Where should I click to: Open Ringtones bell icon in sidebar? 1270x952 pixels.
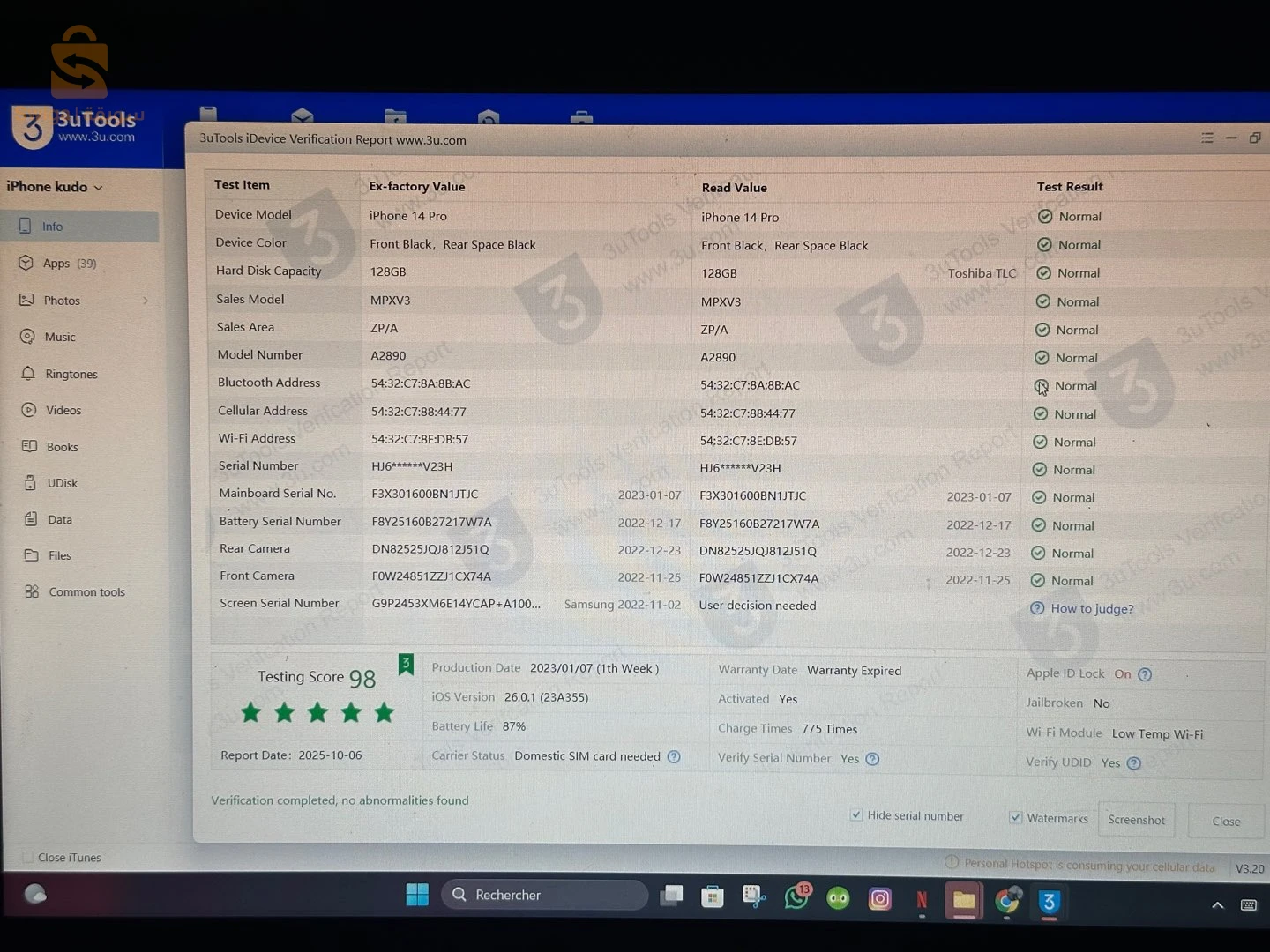[28, 374]
